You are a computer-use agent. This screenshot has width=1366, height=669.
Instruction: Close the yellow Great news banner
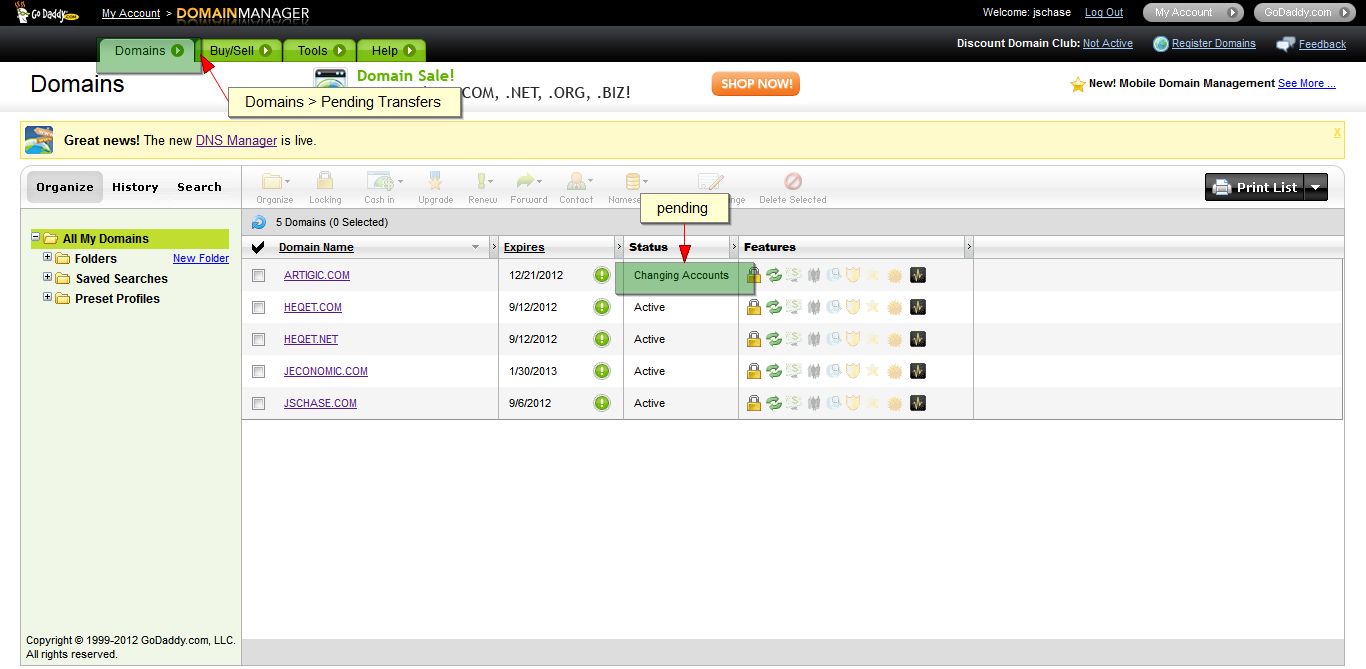click(x=1337, y=132)
